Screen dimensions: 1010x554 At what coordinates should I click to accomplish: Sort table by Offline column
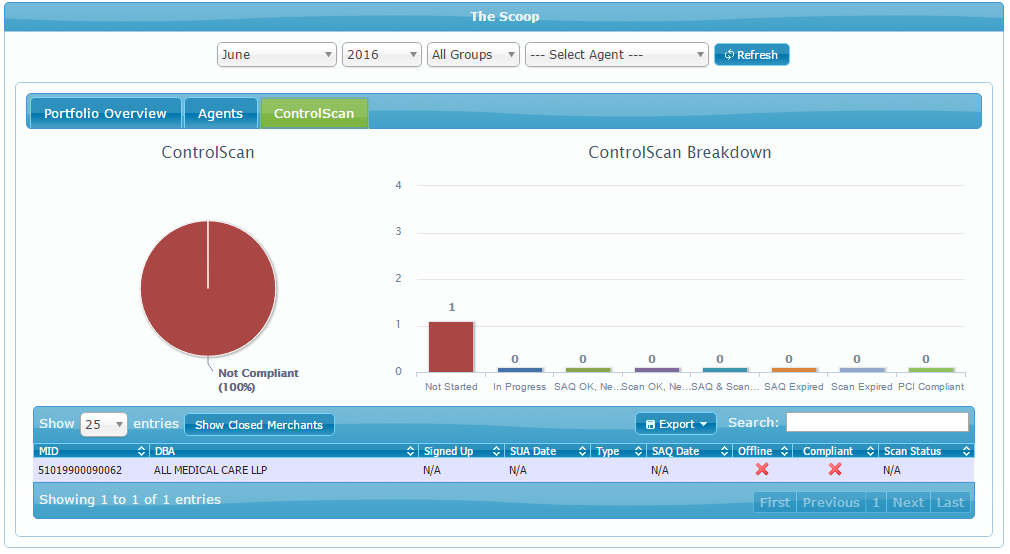[763, 451]
